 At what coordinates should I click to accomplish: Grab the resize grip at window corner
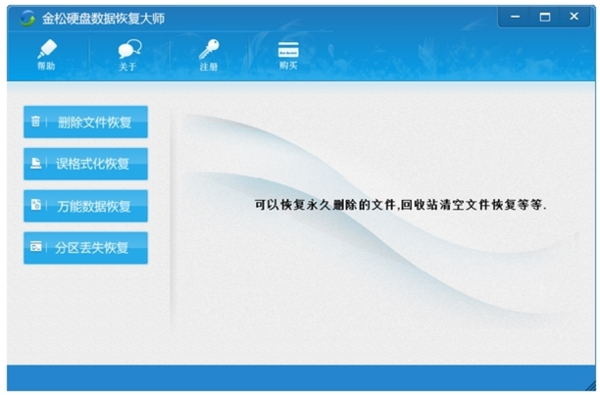click(x=591, y=385)
